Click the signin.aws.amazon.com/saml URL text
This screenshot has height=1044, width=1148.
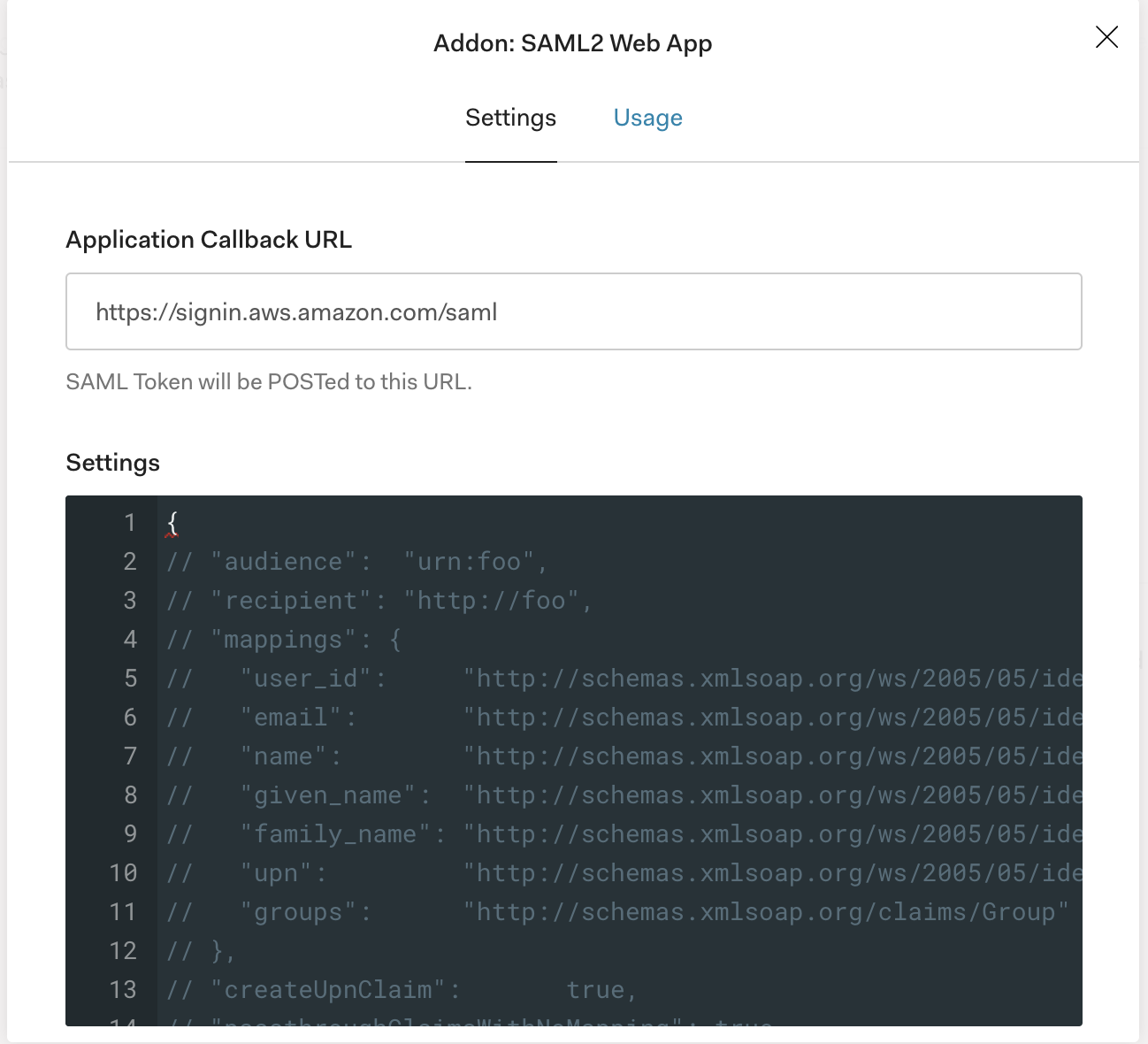click(x=296, y=311)
